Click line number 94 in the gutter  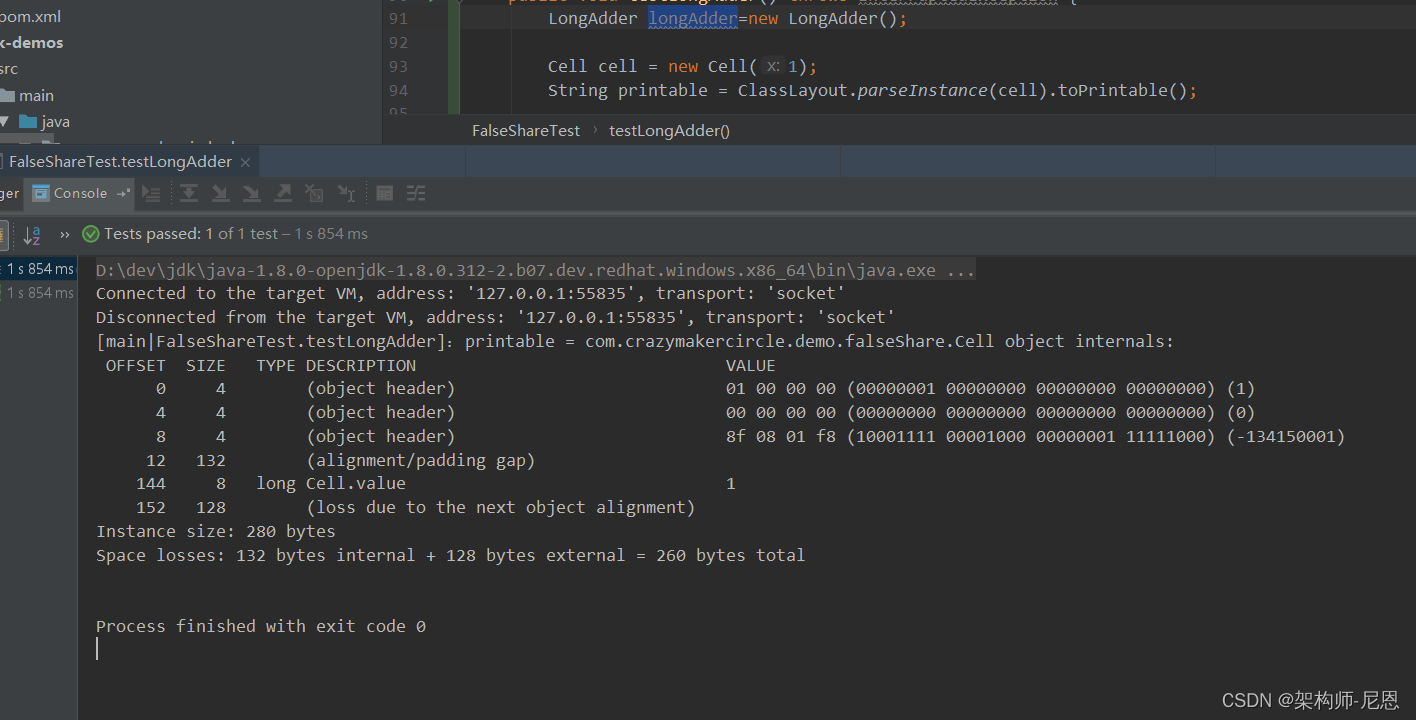point(398,90)
